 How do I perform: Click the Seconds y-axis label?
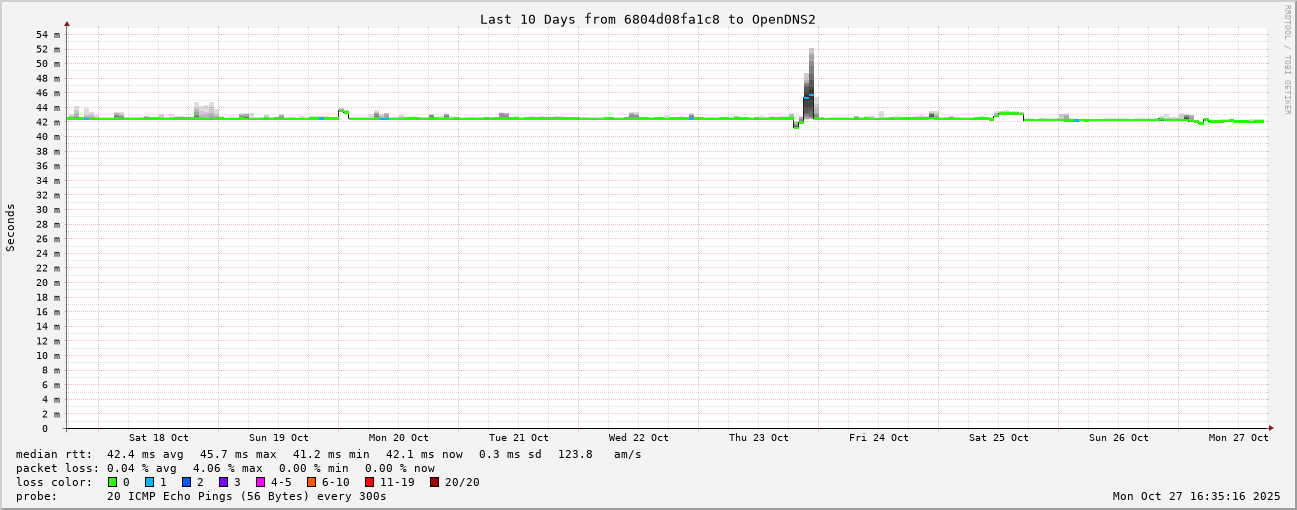click(x=11, y=227)
